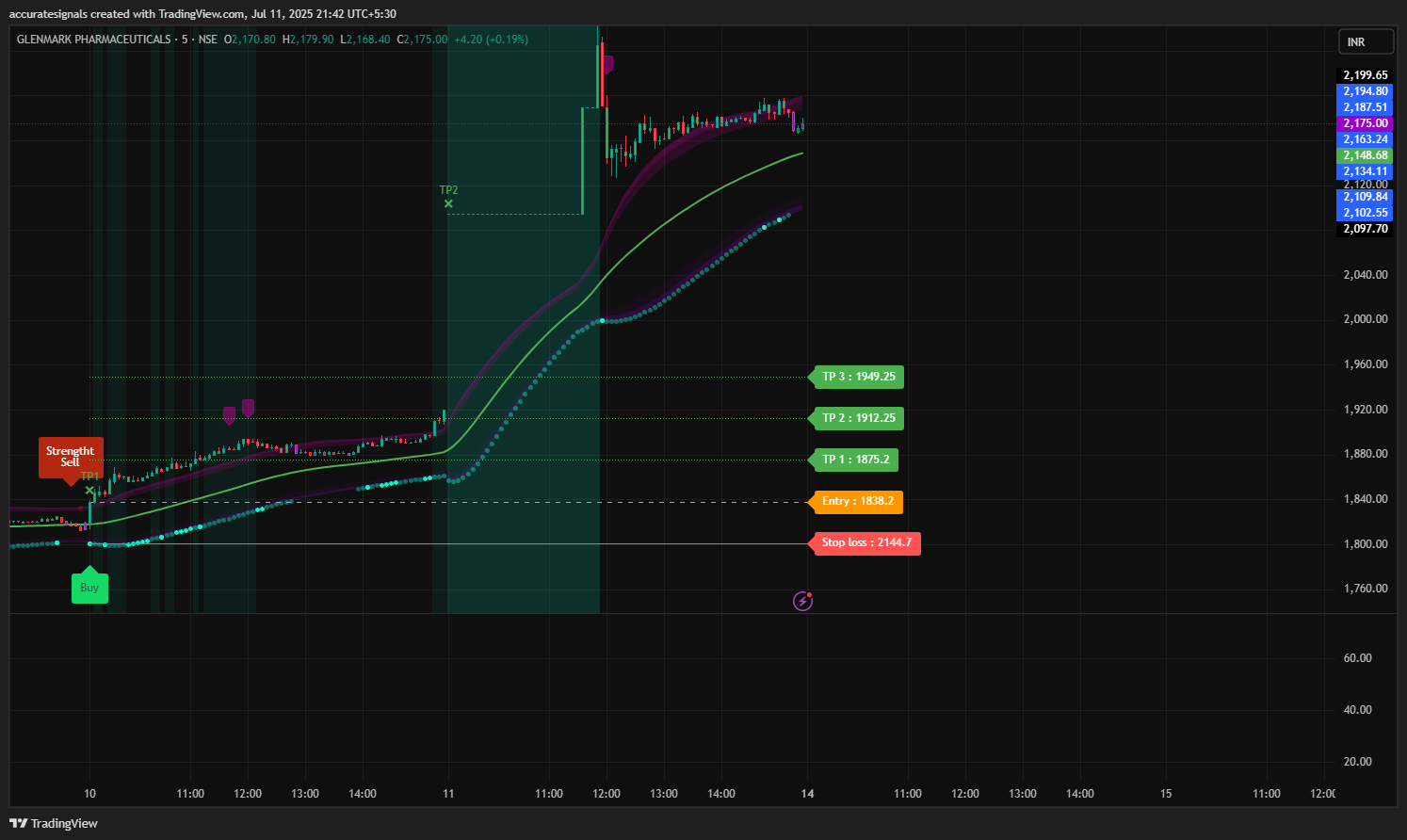The image size is (1407, 840).
Task: Click the TradingView logo at bottom
Action: click(54, 823)
